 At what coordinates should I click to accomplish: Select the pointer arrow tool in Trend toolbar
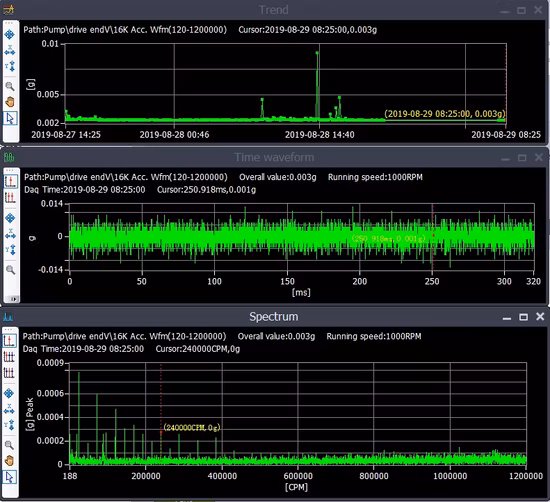9,118
